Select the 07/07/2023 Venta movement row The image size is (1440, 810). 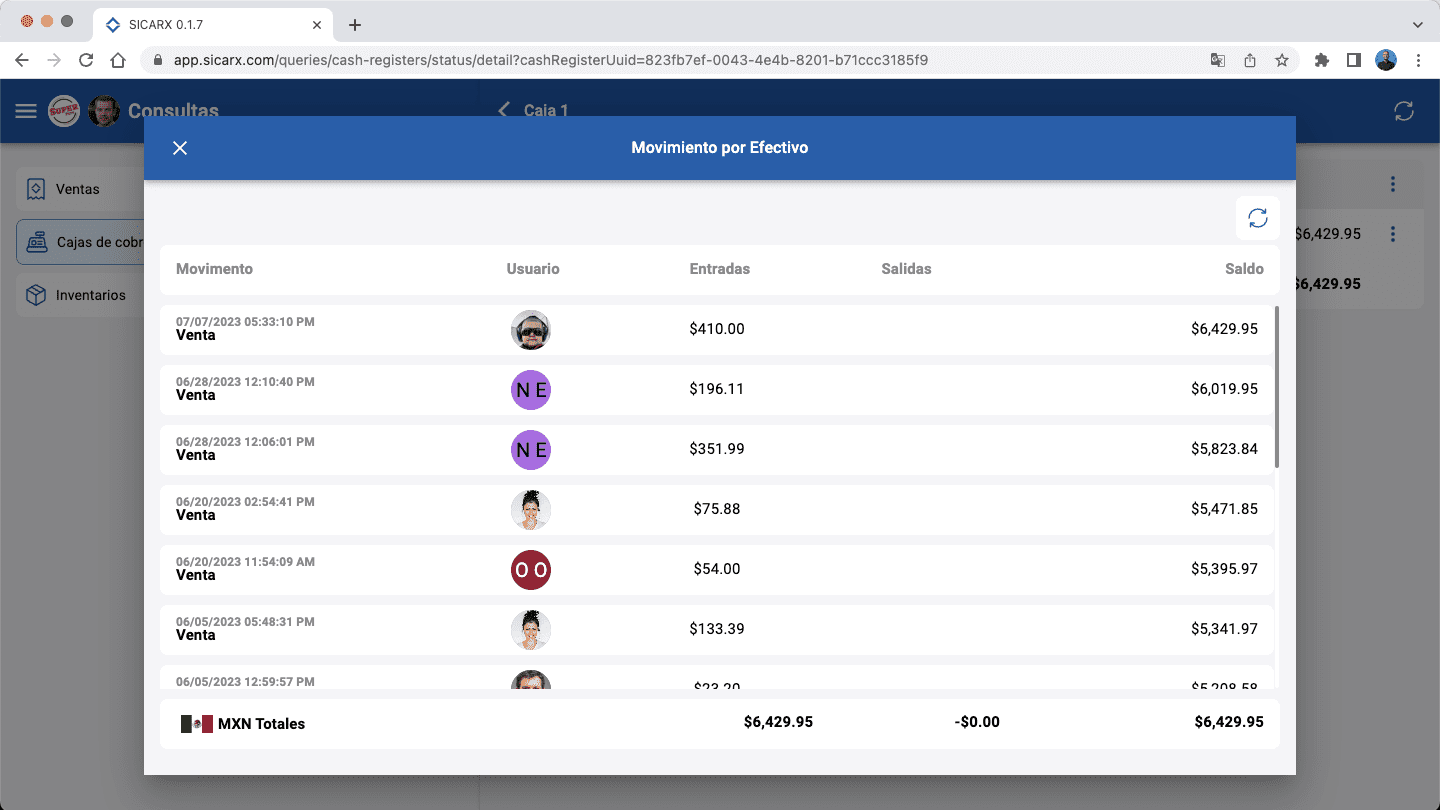coord(716,330)
